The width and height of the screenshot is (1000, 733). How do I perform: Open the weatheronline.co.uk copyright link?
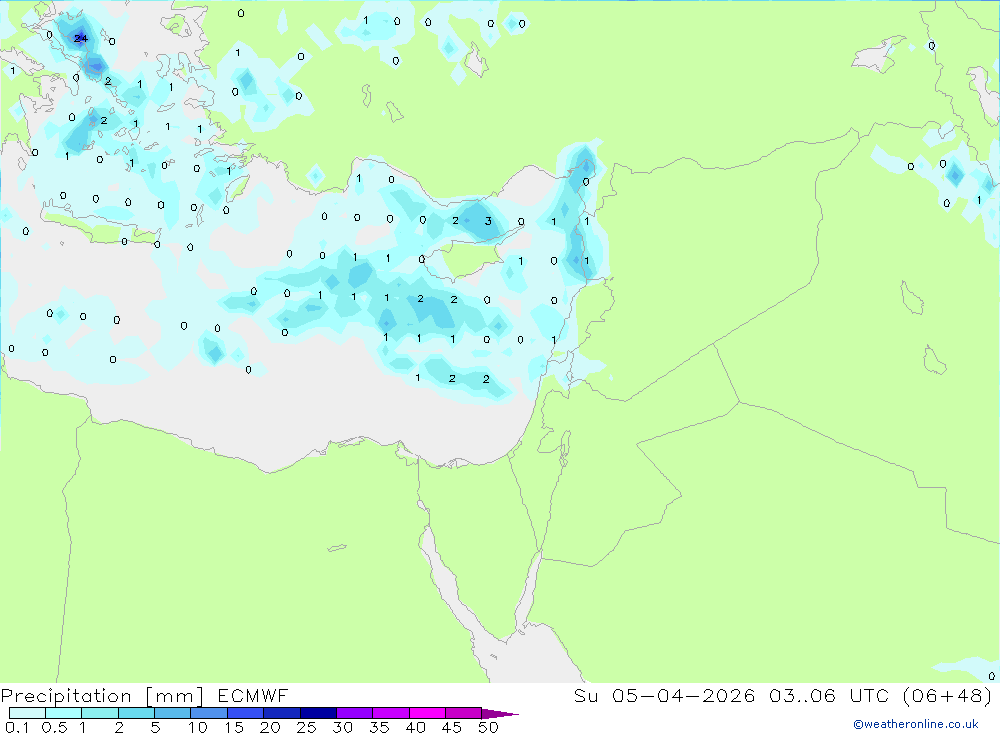coord(916,724)
